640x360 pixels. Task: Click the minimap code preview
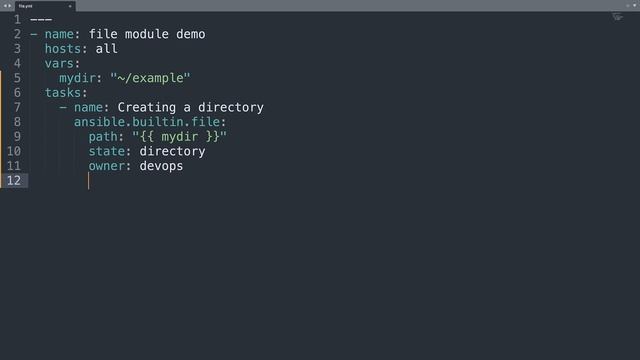pyautogui.click(x=617, y=17)
